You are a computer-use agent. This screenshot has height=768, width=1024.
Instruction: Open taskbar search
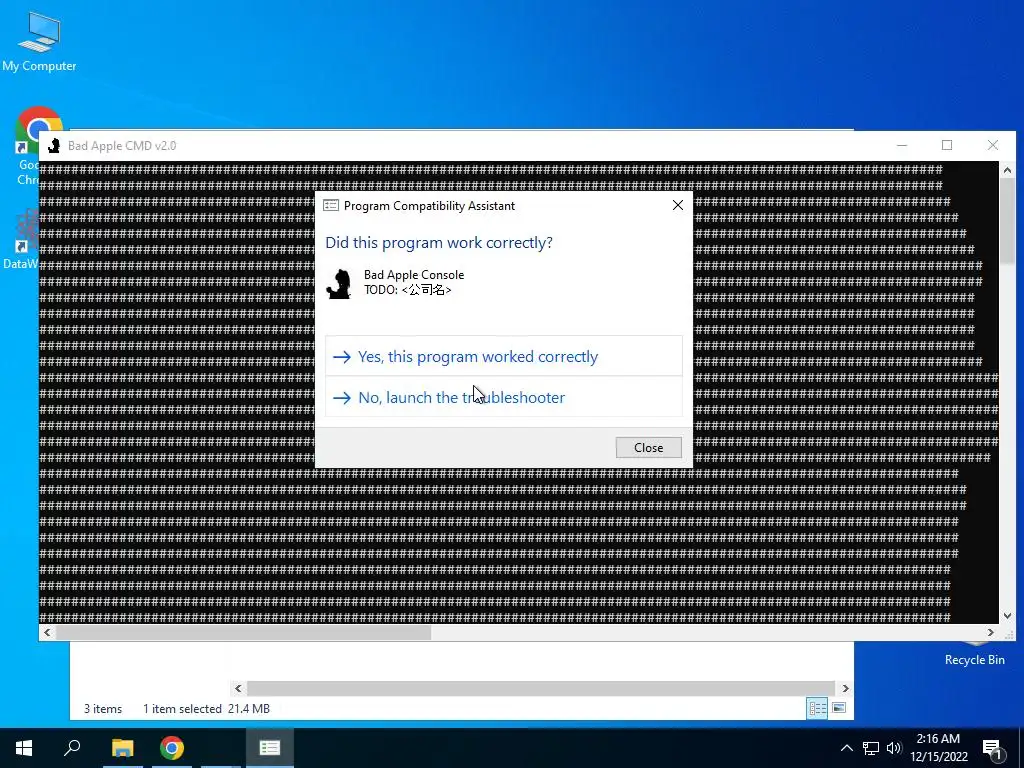[x=72, y=748]
